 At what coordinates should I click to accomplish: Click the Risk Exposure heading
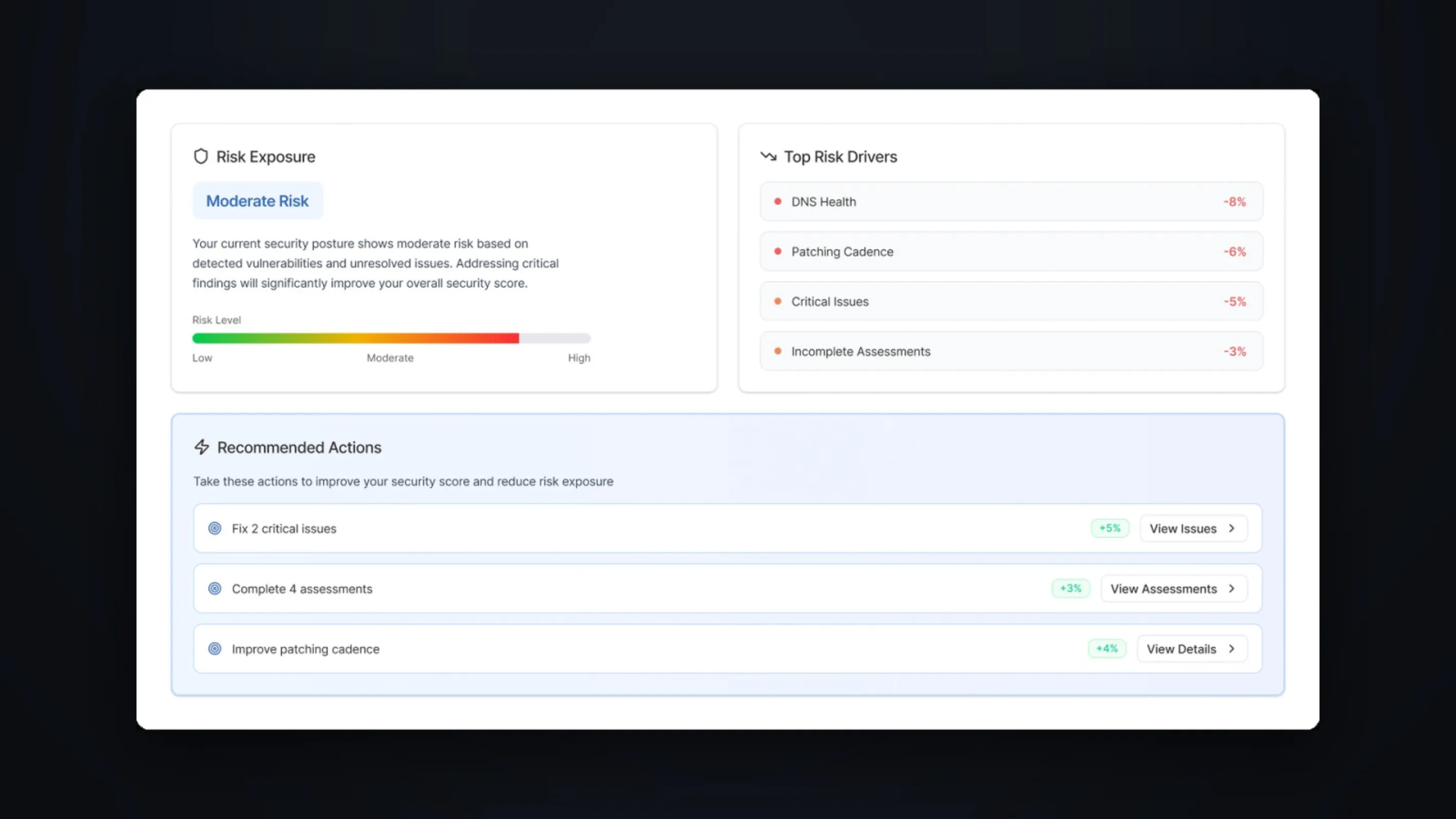point(266,157)
